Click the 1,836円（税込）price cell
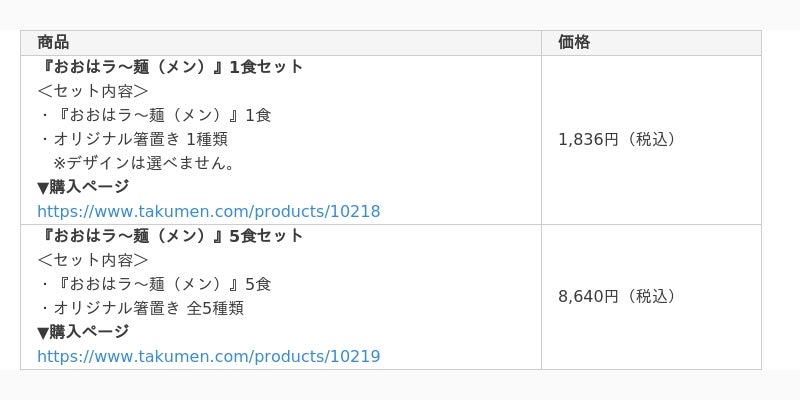 click(x=617, y=139)
